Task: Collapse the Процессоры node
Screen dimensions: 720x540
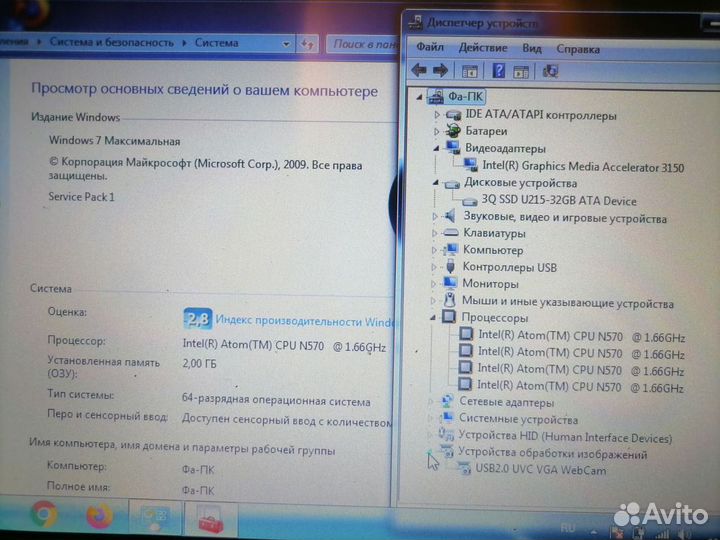Action: tap(433, 317)
